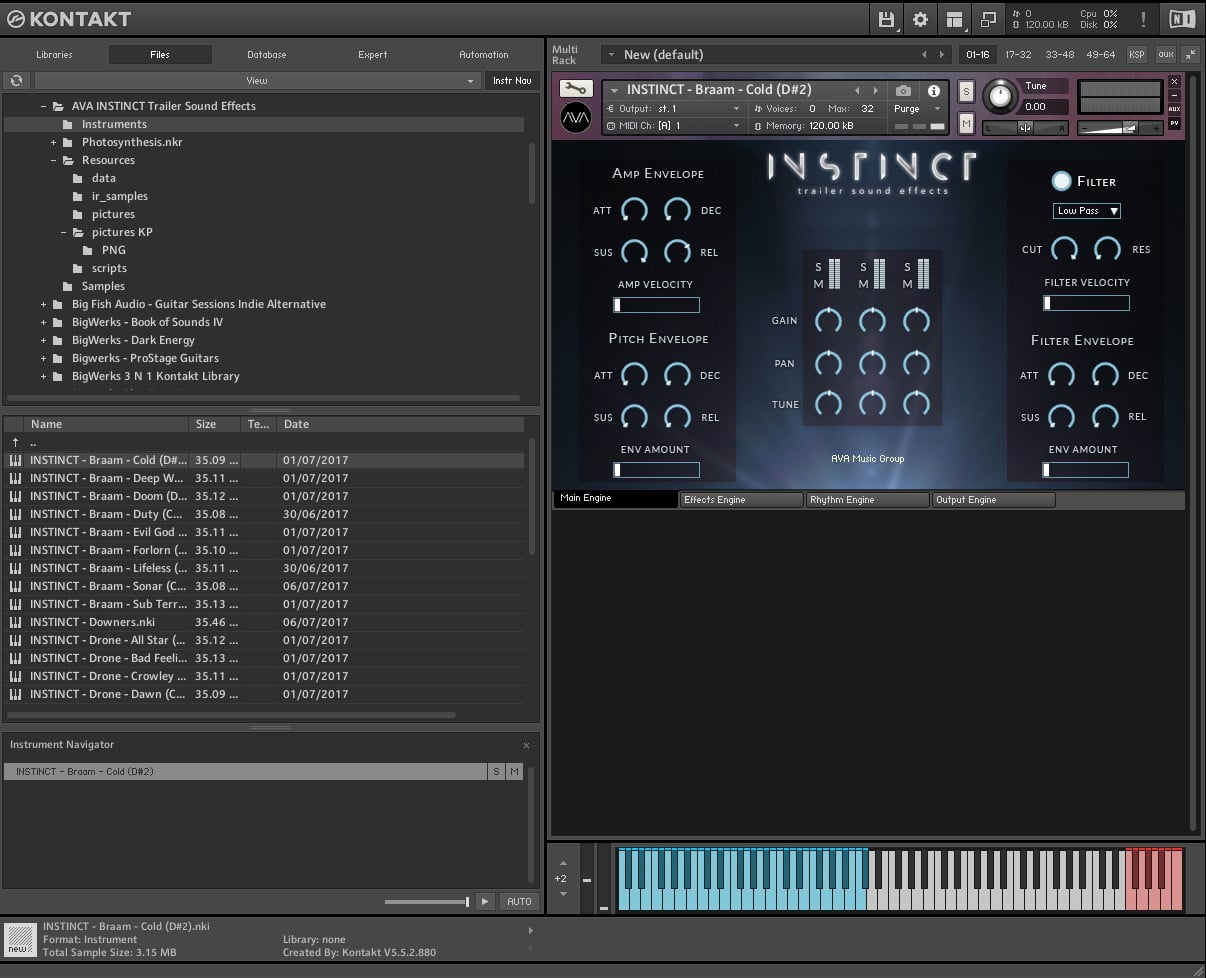
Task: Mute the instrument with the header M button
Action: coord(966,123)
